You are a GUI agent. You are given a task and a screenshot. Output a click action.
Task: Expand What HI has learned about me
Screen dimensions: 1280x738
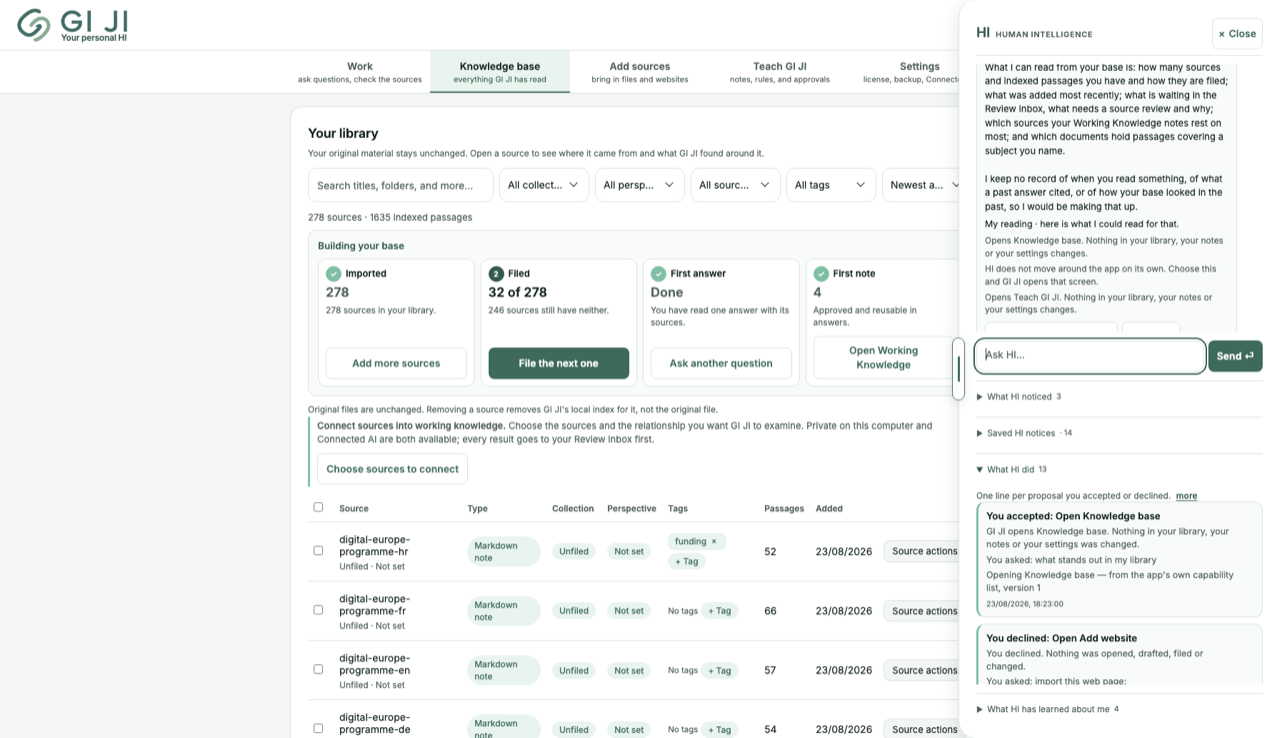click(1047, 709)
